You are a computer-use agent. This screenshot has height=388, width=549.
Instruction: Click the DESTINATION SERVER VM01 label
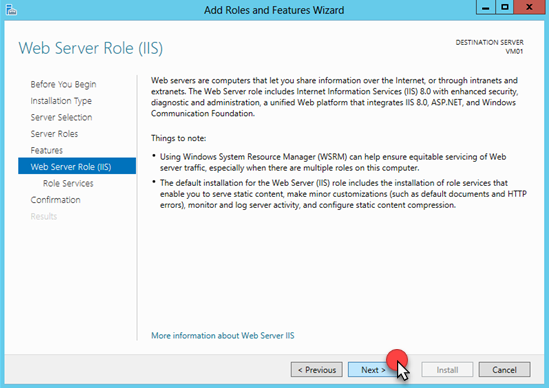(x=489, y=47)
